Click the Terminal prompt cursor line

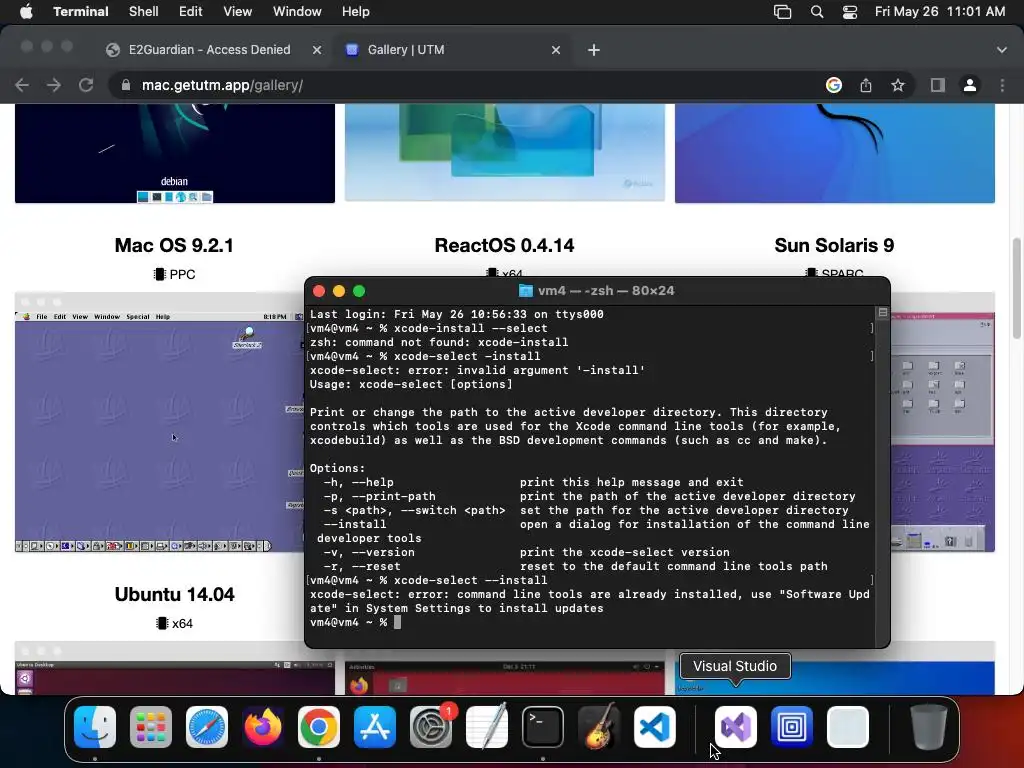[x=398, y=622]
